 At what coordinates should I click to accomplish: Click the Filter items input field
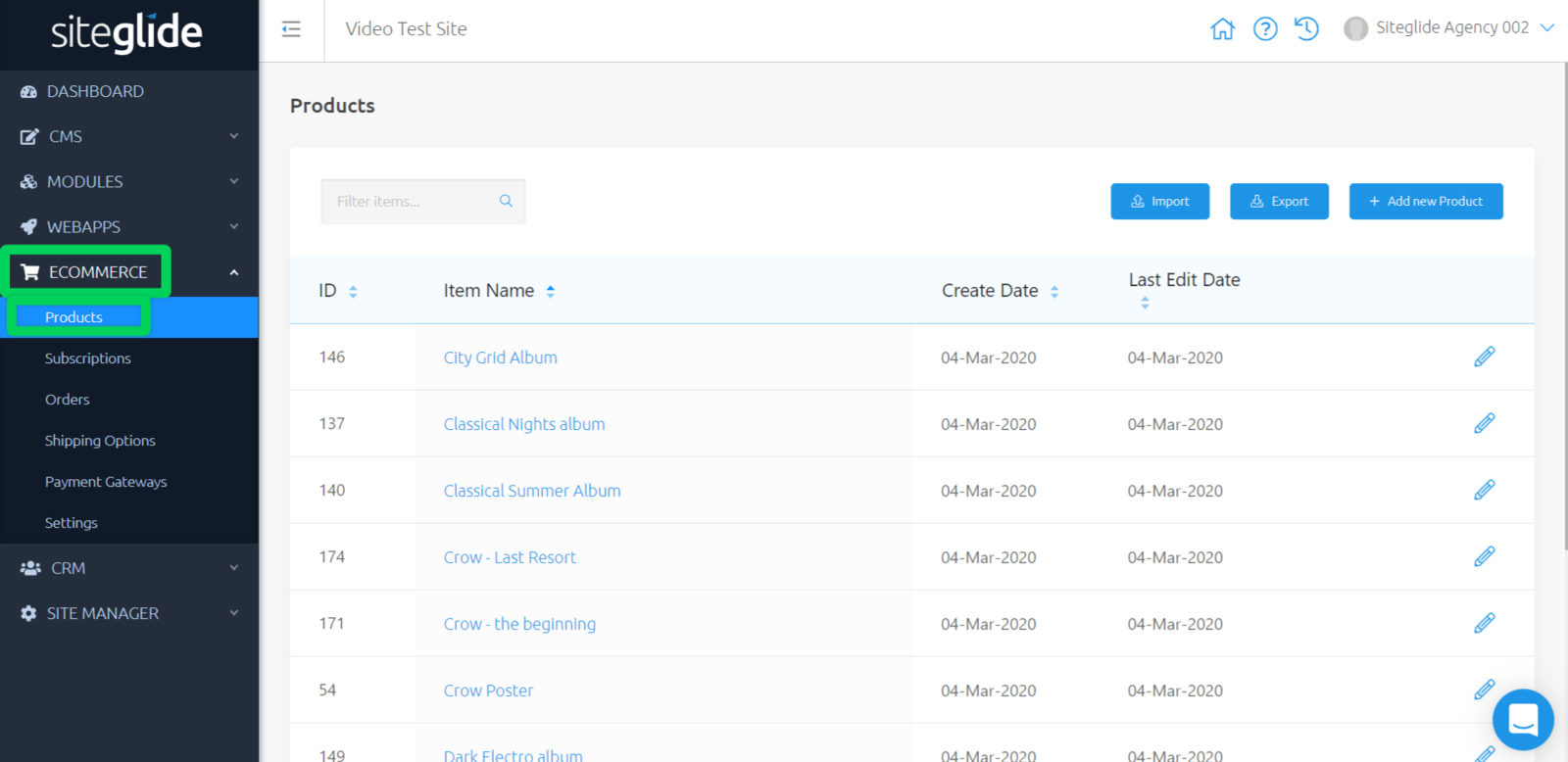(412, 201)
